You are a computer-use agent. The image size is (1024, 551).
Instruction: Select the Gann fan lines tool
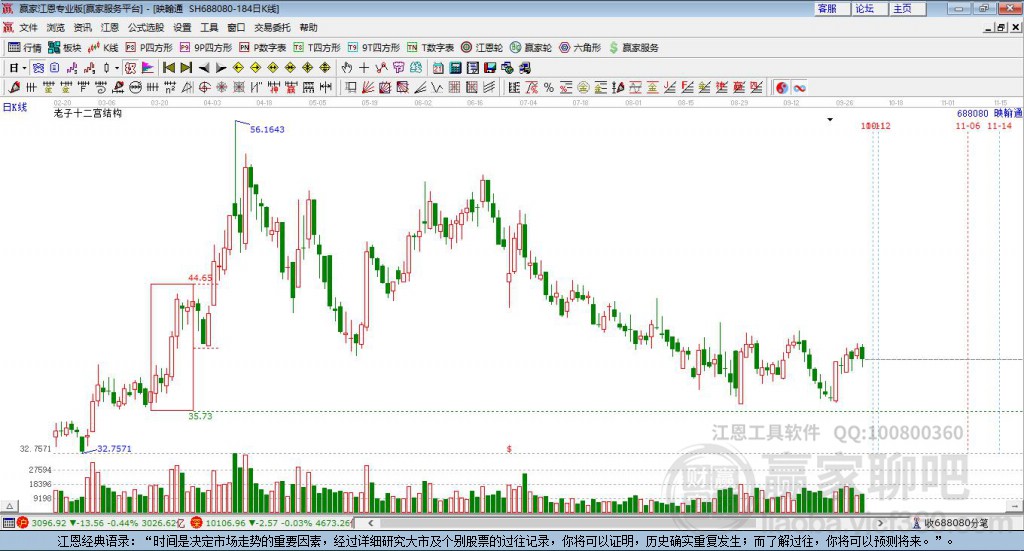click(368, 87)
